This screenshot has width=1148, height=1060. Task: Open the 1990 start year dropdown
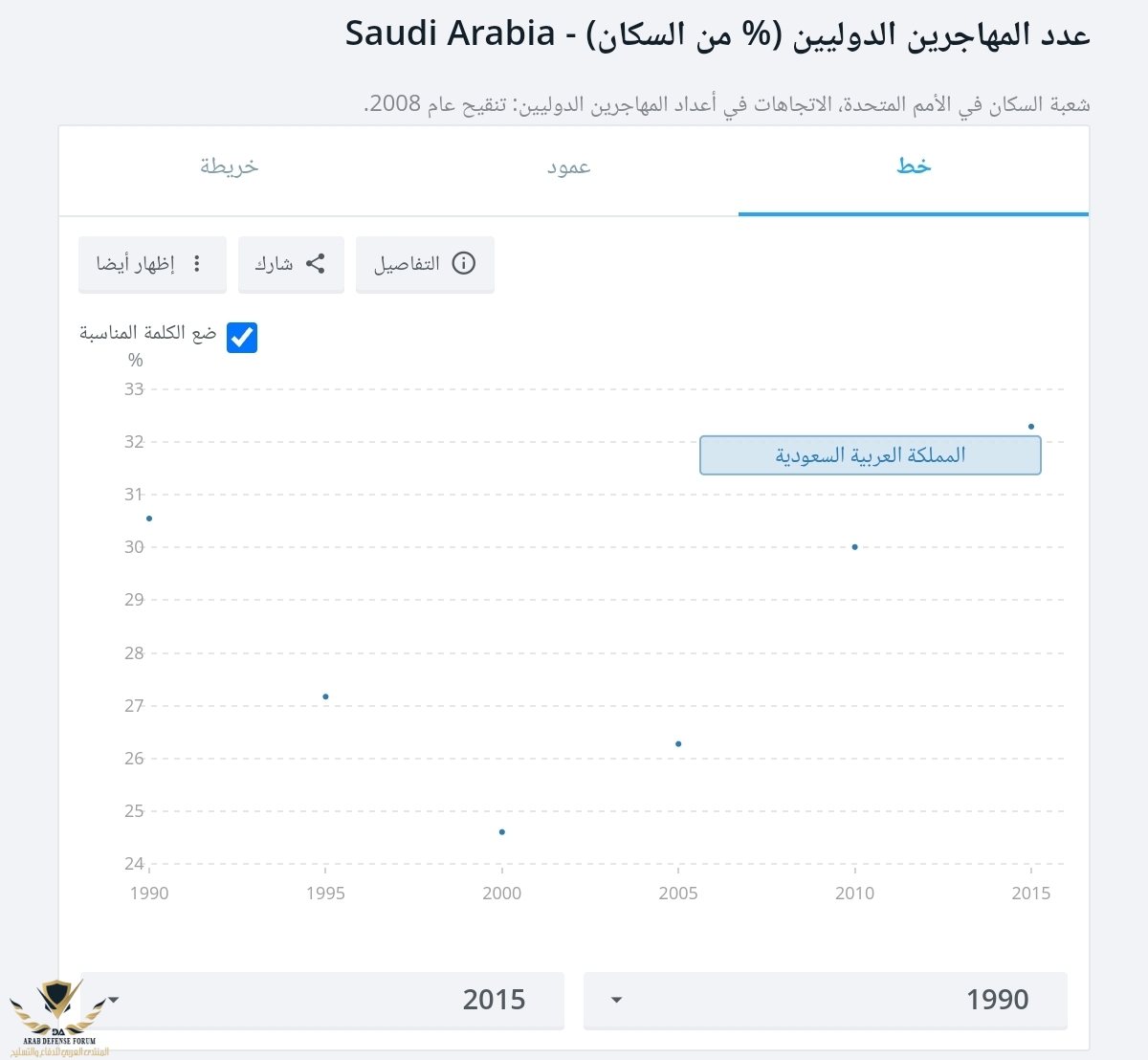[x=825, y=1000]
